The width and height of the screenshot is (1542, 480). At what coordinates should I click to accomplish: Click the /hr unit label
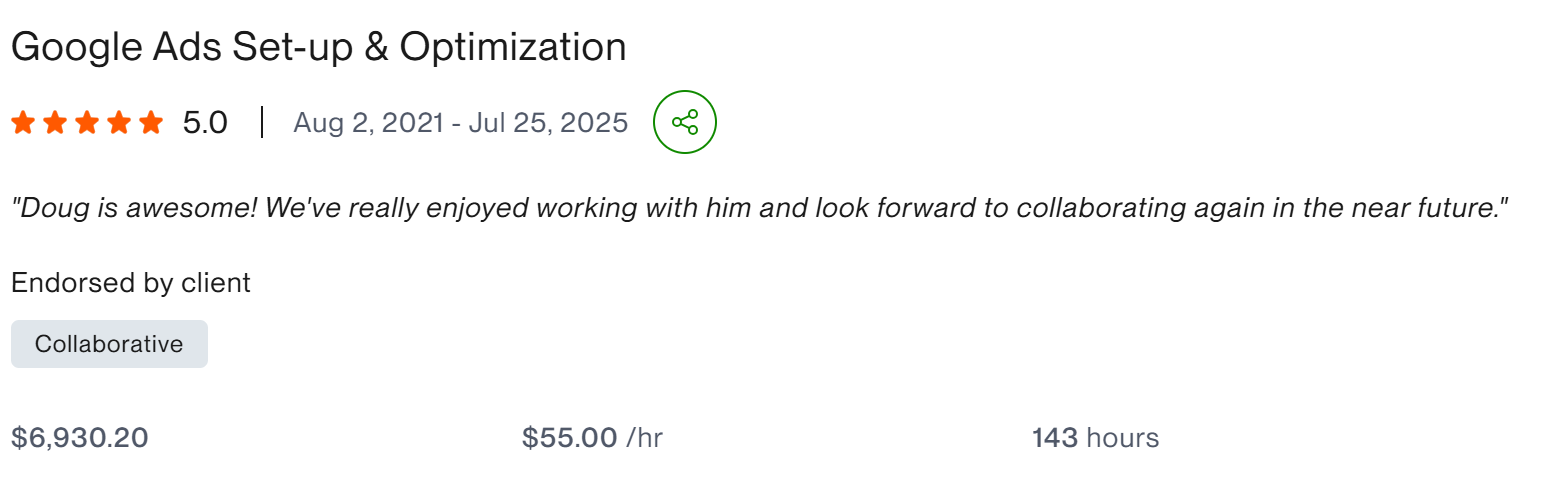[644, 438]
